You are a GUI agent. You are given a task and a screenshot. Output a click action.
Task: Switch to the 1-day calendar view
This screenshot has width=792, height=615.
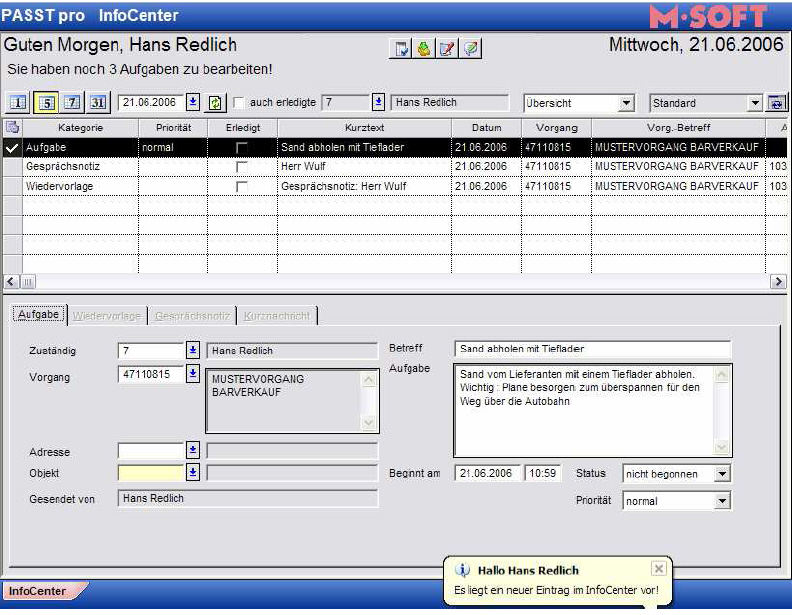click(x=18, y=102)
